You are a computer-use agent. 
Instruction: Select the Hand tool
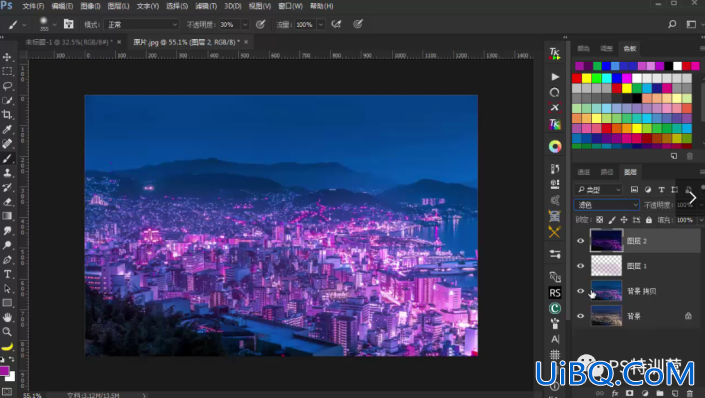click(x=7, y=318)
